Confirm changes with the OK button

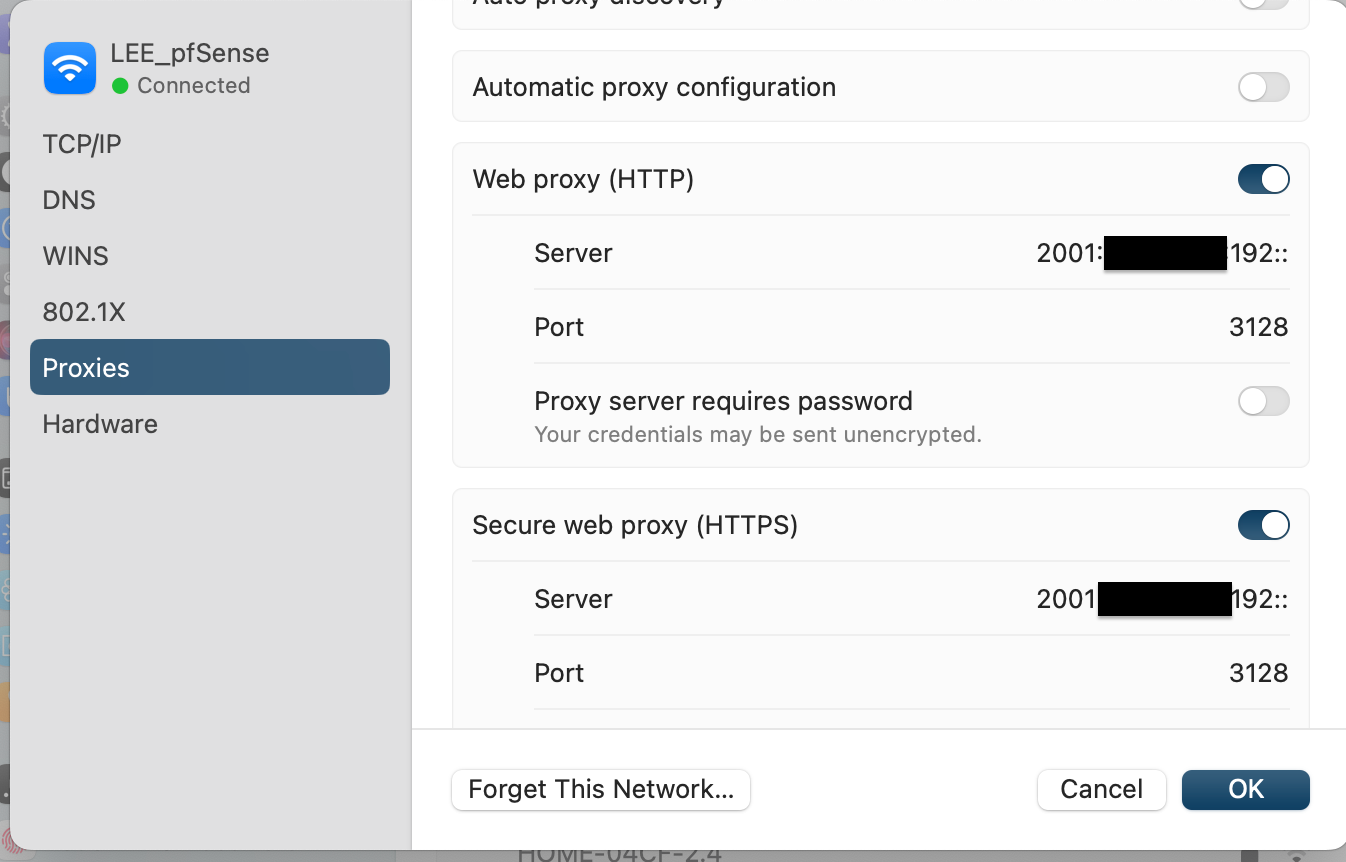point(1246,789)
